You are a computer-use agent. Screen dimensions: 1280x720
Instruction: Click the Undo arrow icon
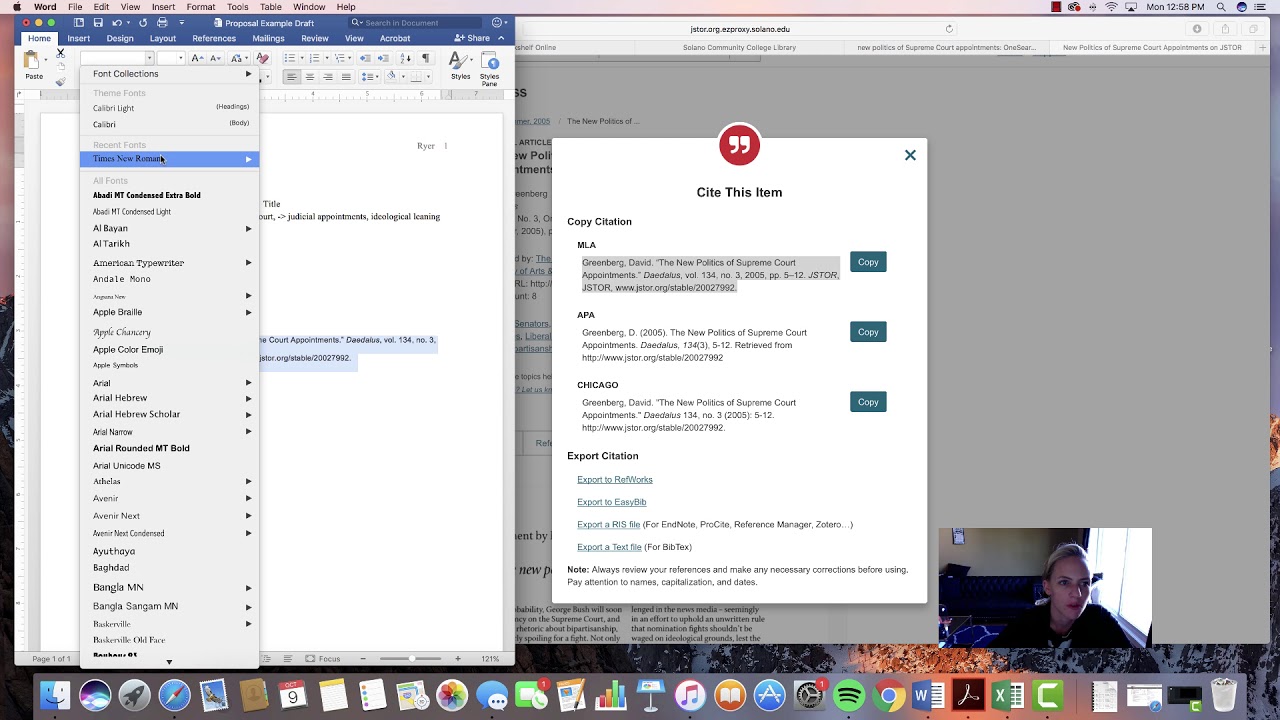117,22
